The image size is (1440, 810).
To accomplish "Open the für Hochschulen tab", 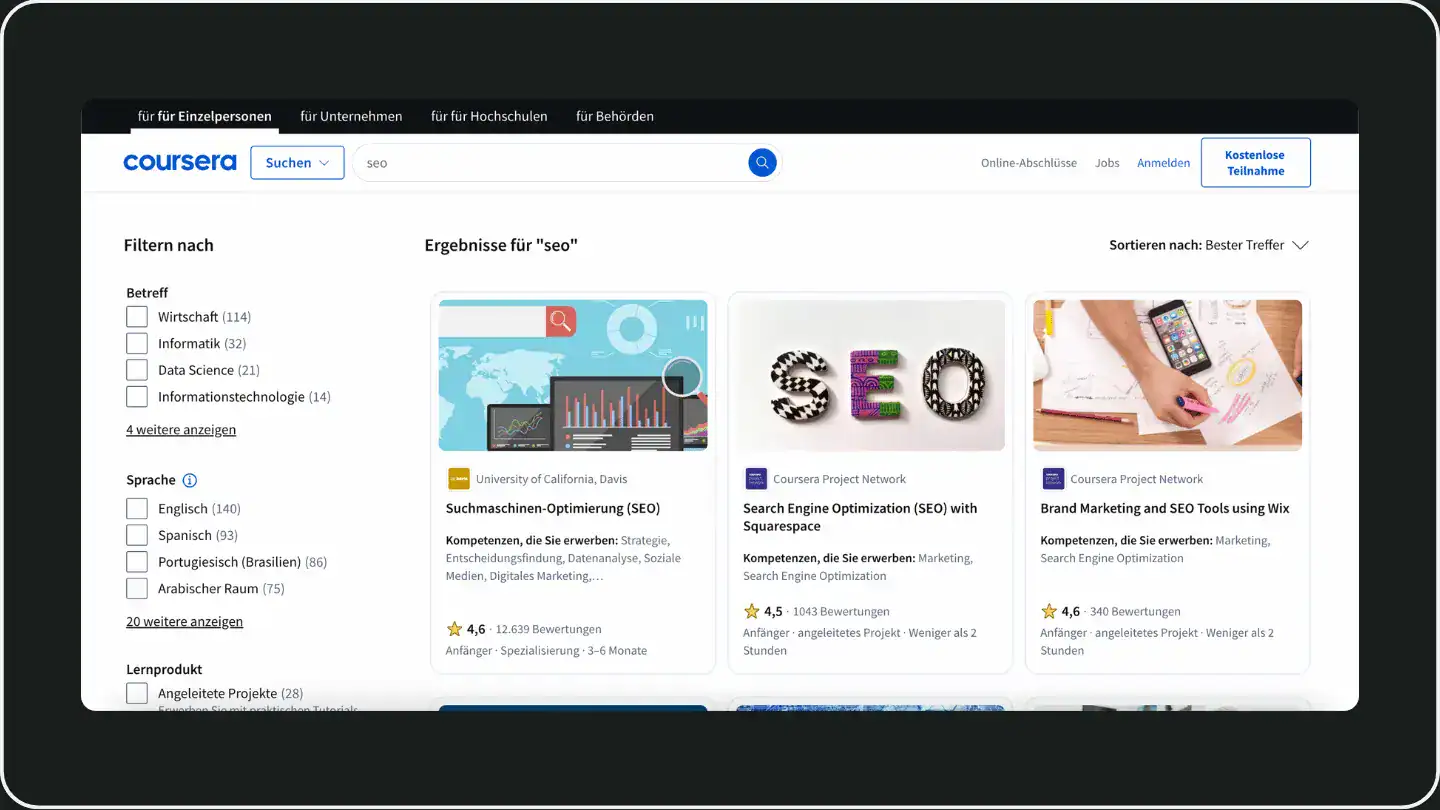I will 489,116.
